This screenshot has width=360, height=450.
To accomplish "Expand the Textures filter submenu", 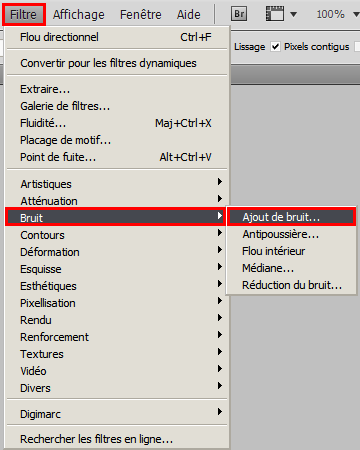I will point(117,354).
